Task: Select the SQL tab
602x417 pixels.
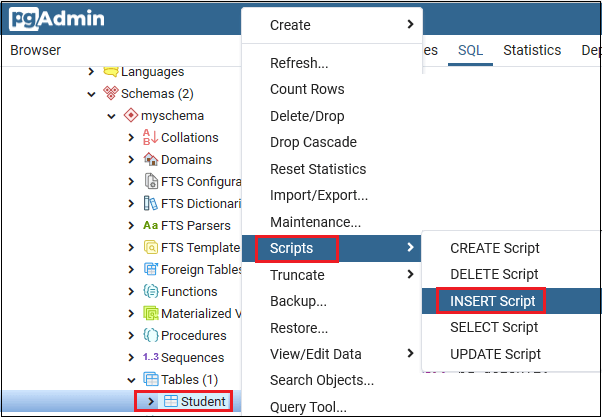Action: [x=470, y=50]
